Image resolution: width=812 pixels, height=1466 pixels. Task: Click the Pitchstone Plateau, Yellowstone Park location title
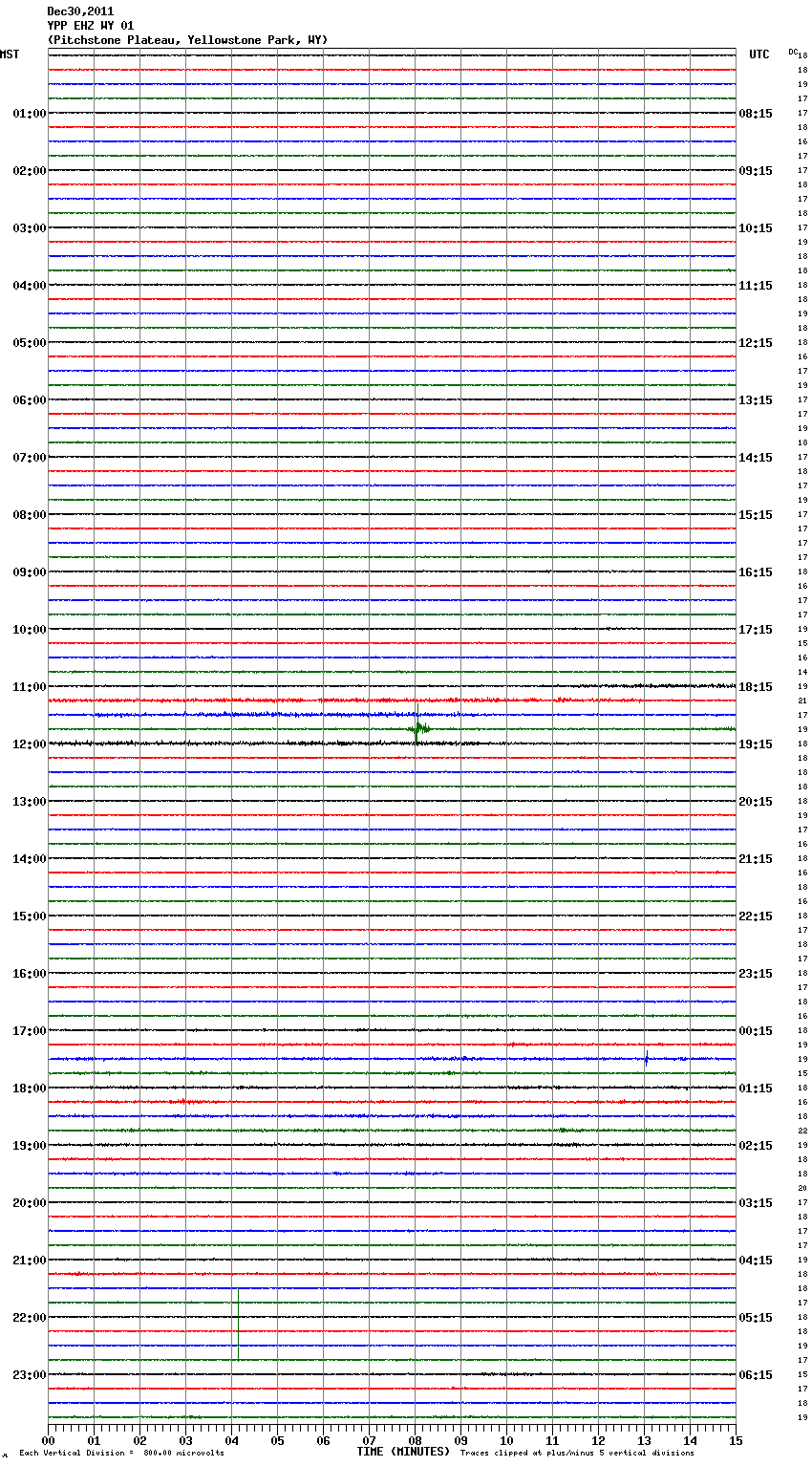click(187, 40)
